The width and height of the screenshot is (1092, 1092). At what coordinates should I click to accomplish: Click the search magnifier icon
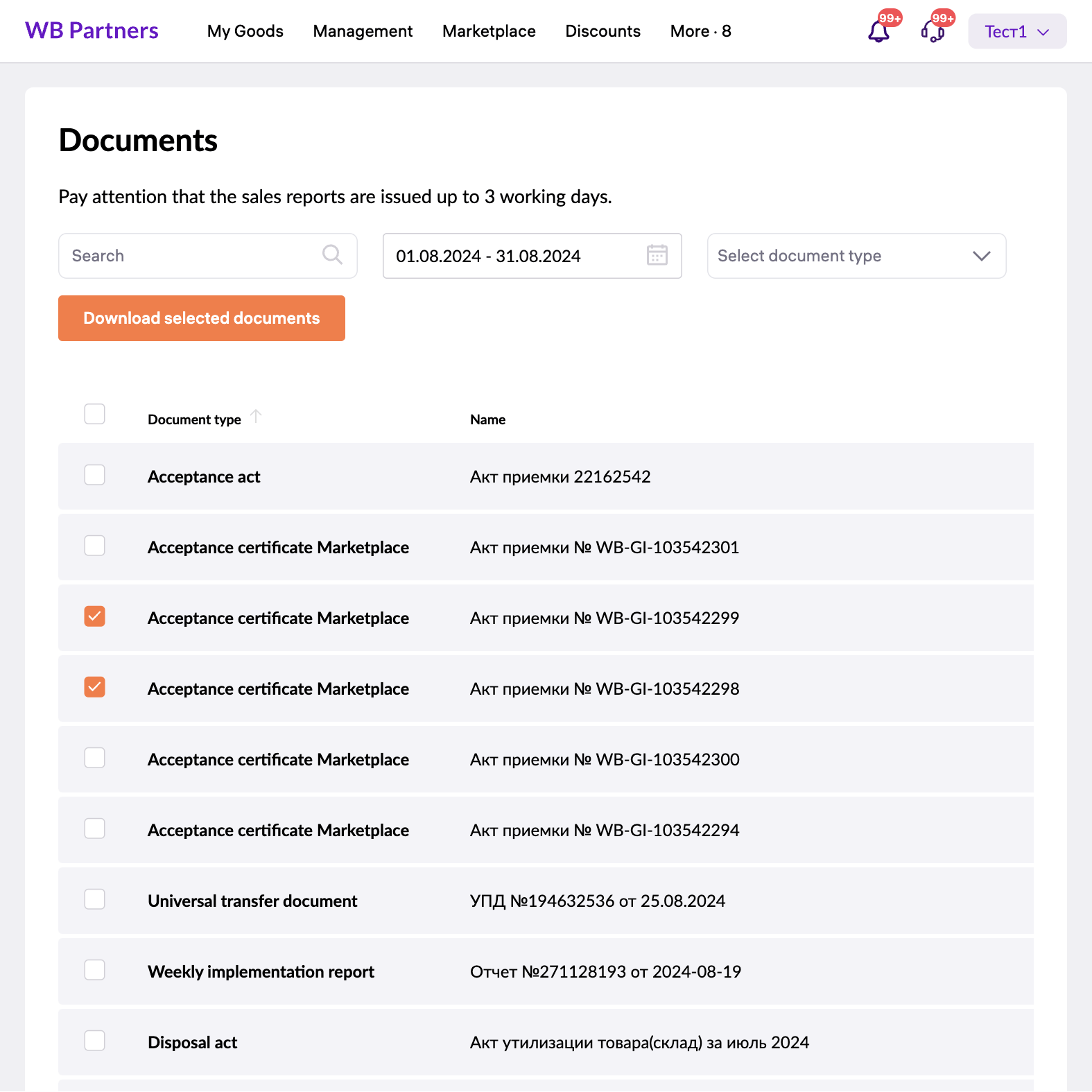[332, 255]
